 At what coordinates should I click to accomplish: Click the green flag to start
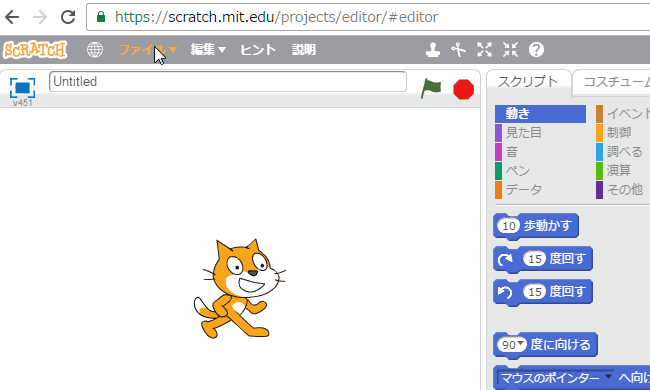click(x=431, y=88)
